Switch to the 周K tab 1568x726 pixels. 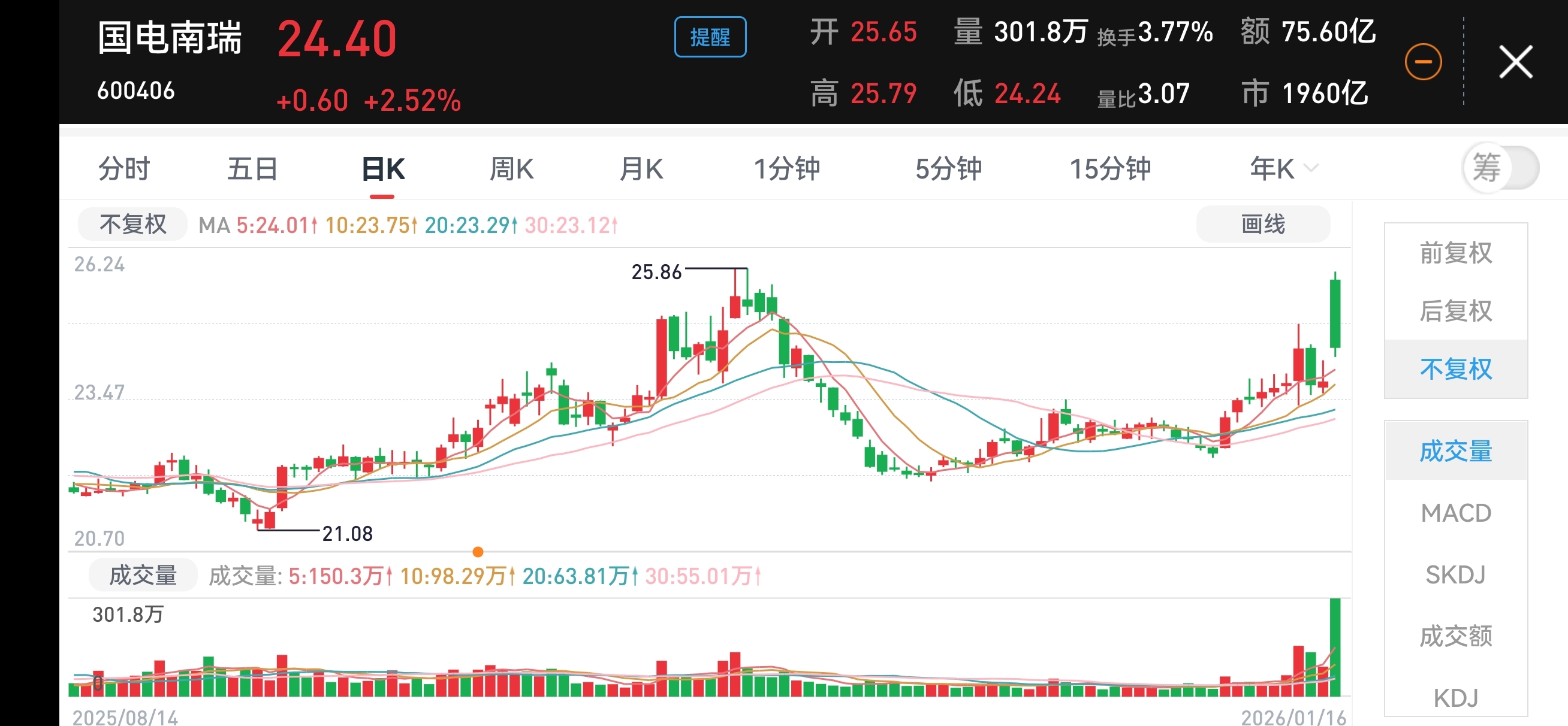pyautogui.click(x=511, y=169)
